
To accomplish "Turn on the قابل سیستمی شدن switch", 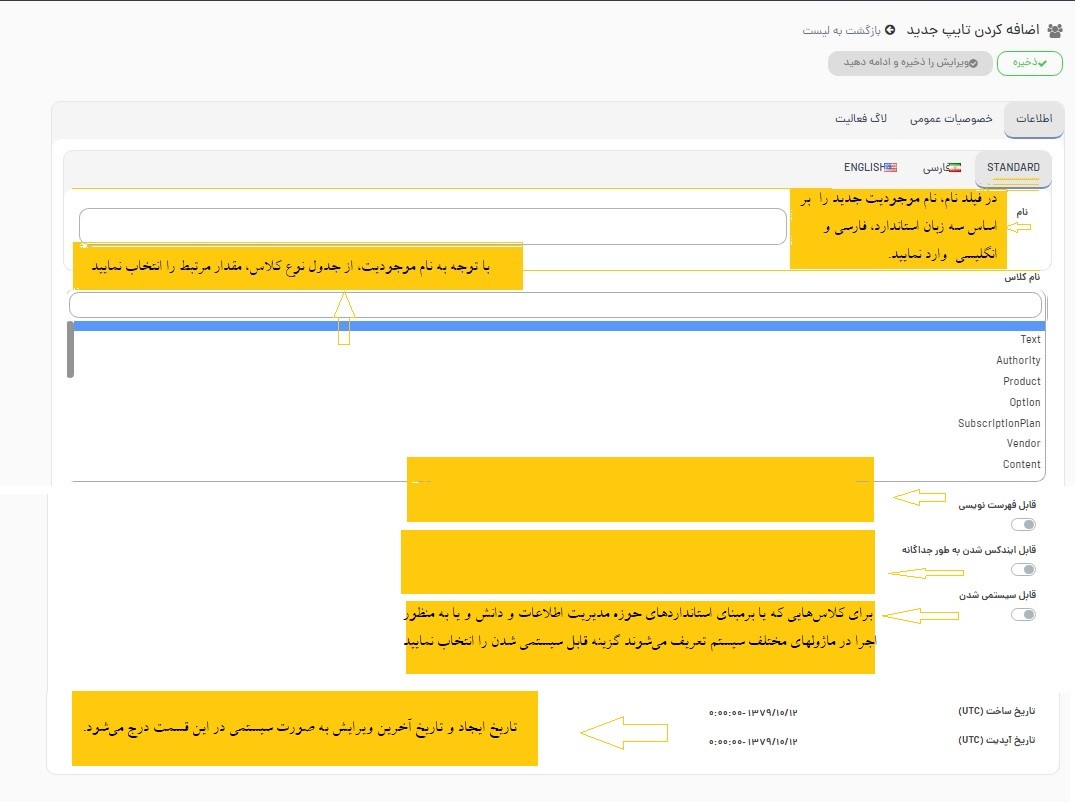I will pyautogui.click(x=1023, y=615).
